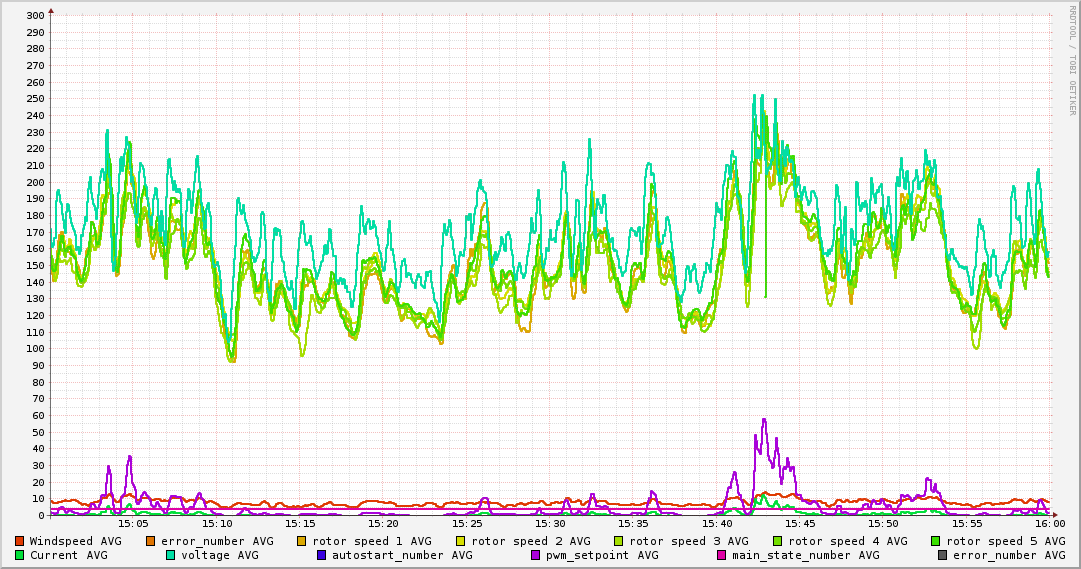Click the rotor speed 2 AVG color swatch

tap(461, 541)
